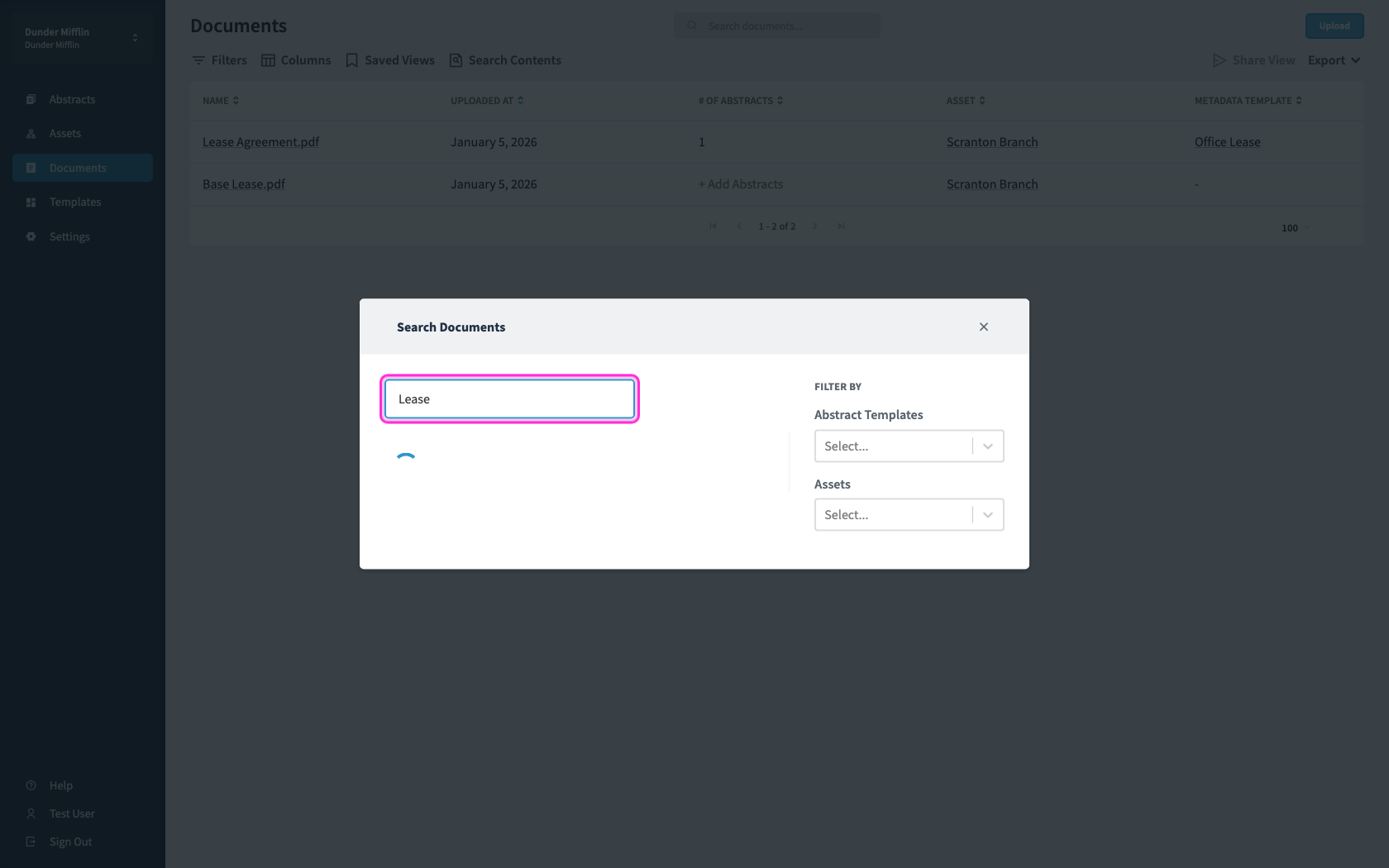Click the Upload button
Screen dimensions: 1389x868
tap(1334, 26)
